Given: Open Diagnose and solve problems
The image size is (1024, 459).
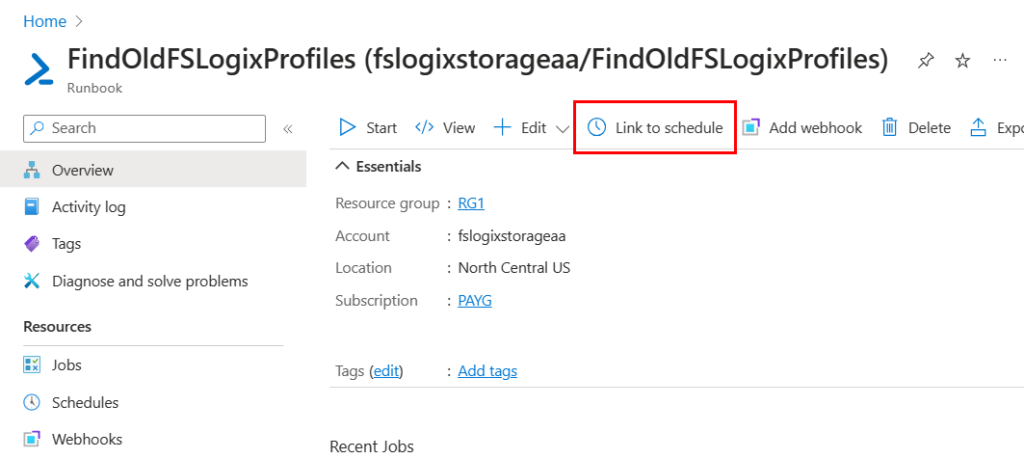Looking at the screenshot, I should 149,281.
